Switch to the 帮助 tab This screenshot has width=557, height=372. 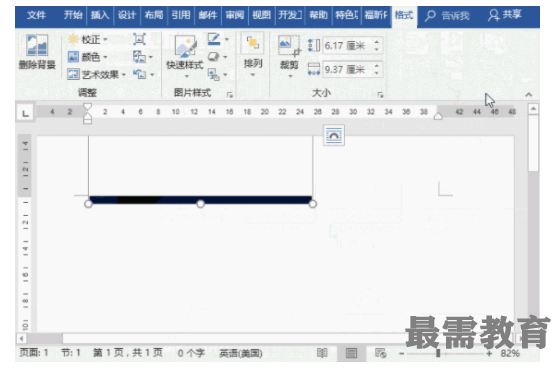pos(318,15)
